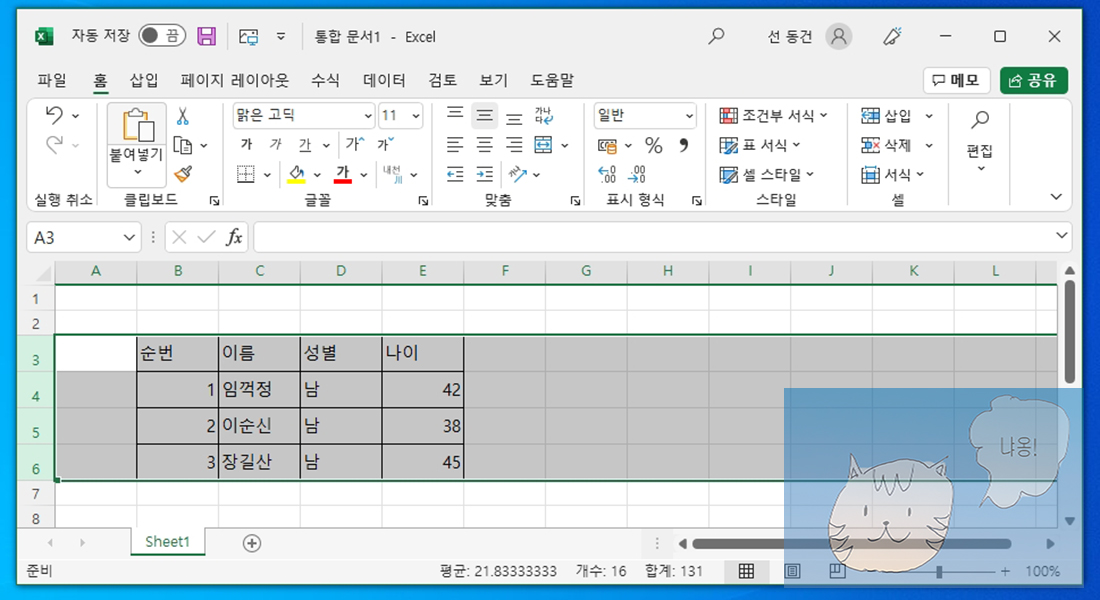The image size is (1100, 600).
Task: Expand the font color dropdown arrow
Action: click(363, 175)
